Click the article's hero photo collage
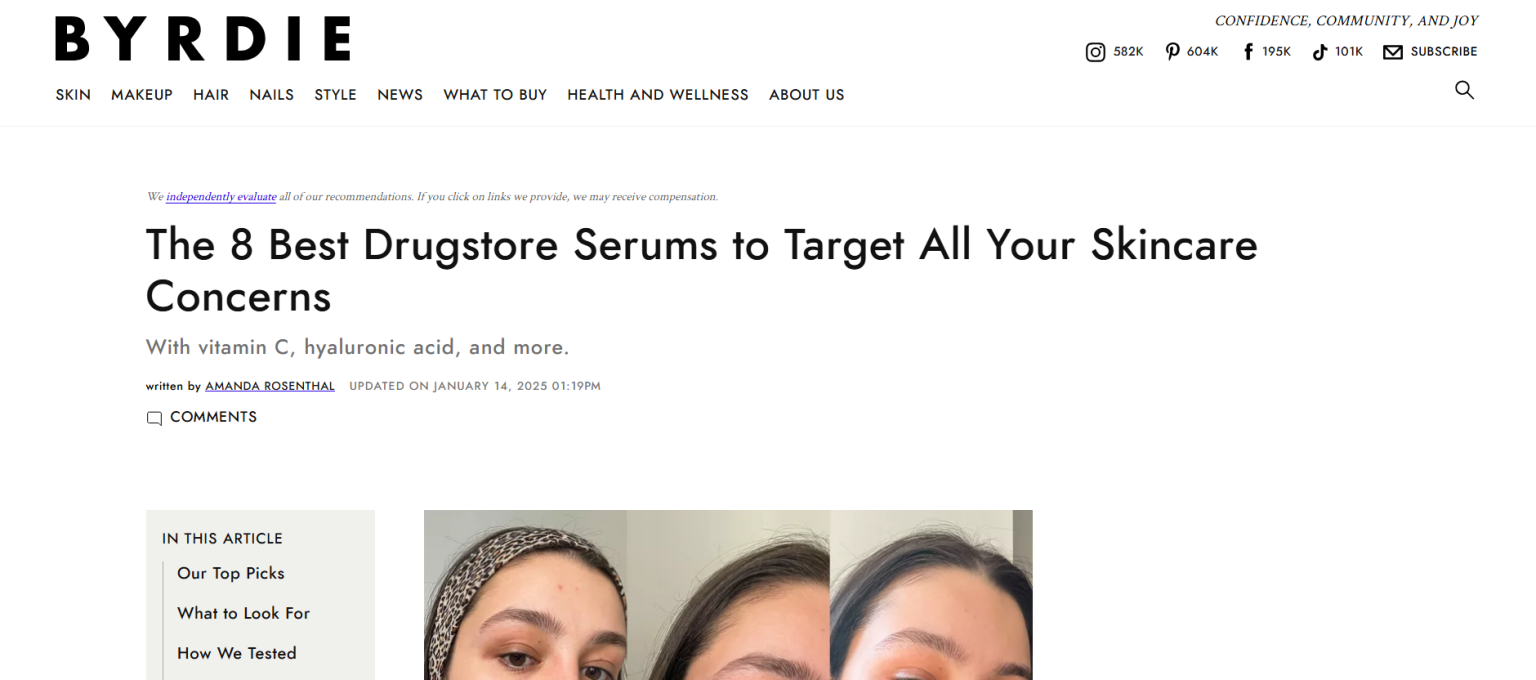The width and height of the screenshot is (1536, 680). pyautogui.click(x=728, y=595)
